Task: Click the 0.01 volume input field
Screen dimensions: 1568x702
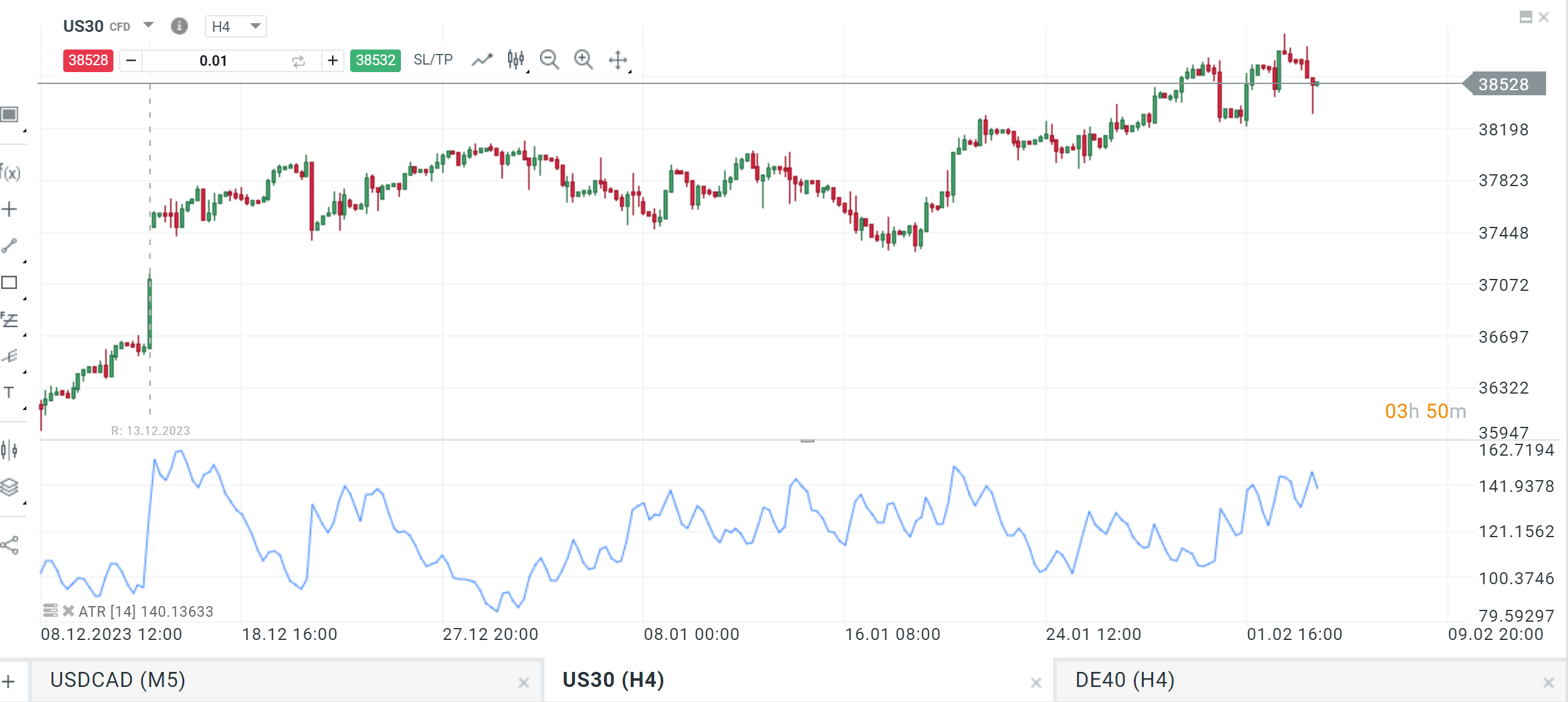Action: [213, 61]
